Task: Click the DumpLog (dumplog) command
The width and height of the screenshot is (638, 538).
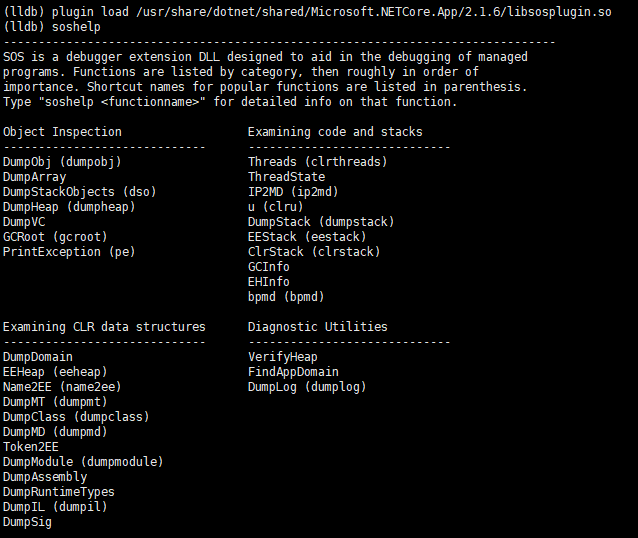Action: 307,387
